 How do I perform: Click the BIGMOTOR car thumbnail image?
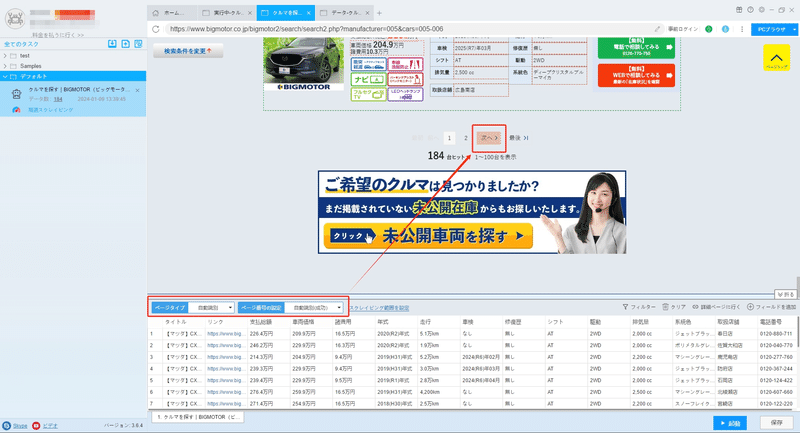304,64
